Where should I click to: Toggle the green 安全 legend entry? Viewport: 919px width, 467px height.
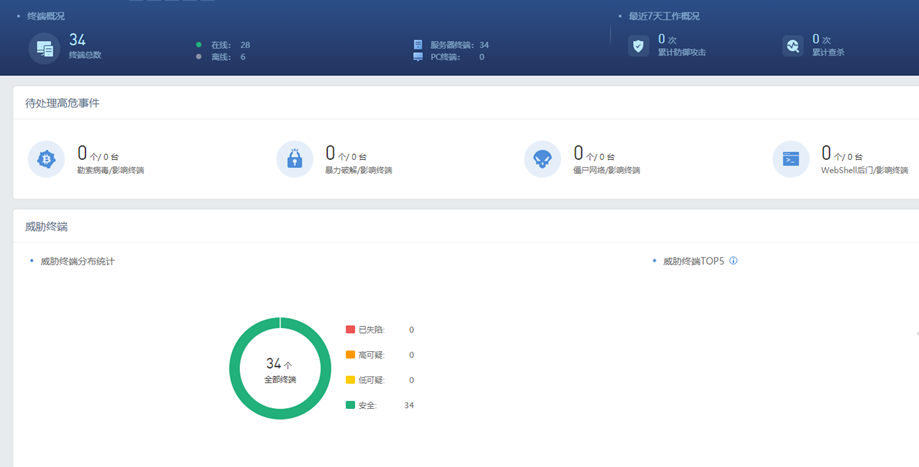(x=362, y=405)
